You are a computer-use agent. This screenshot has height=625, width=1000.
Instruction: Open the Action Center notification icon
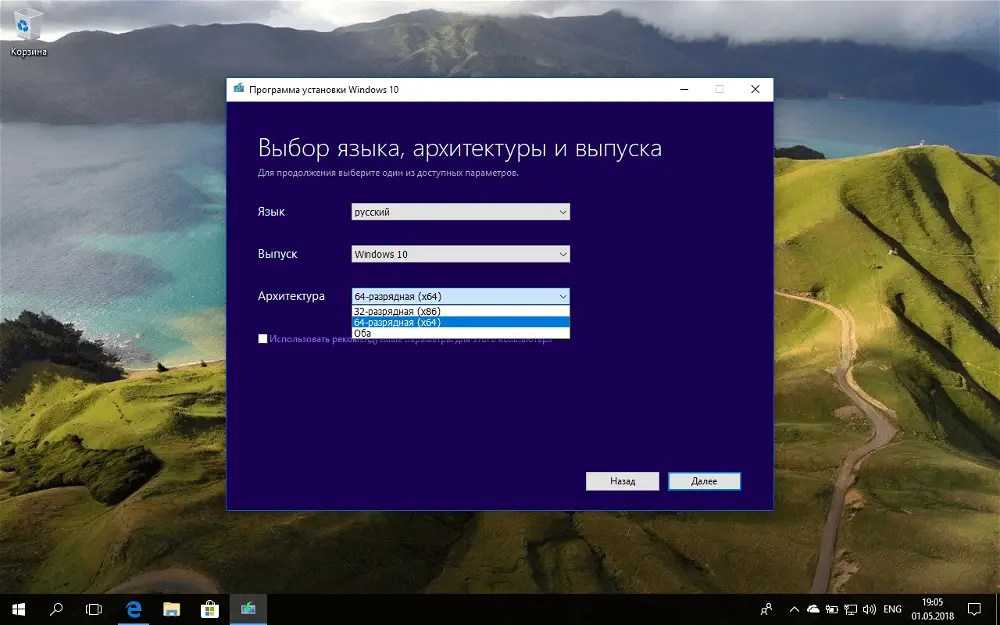coord(974,610)
